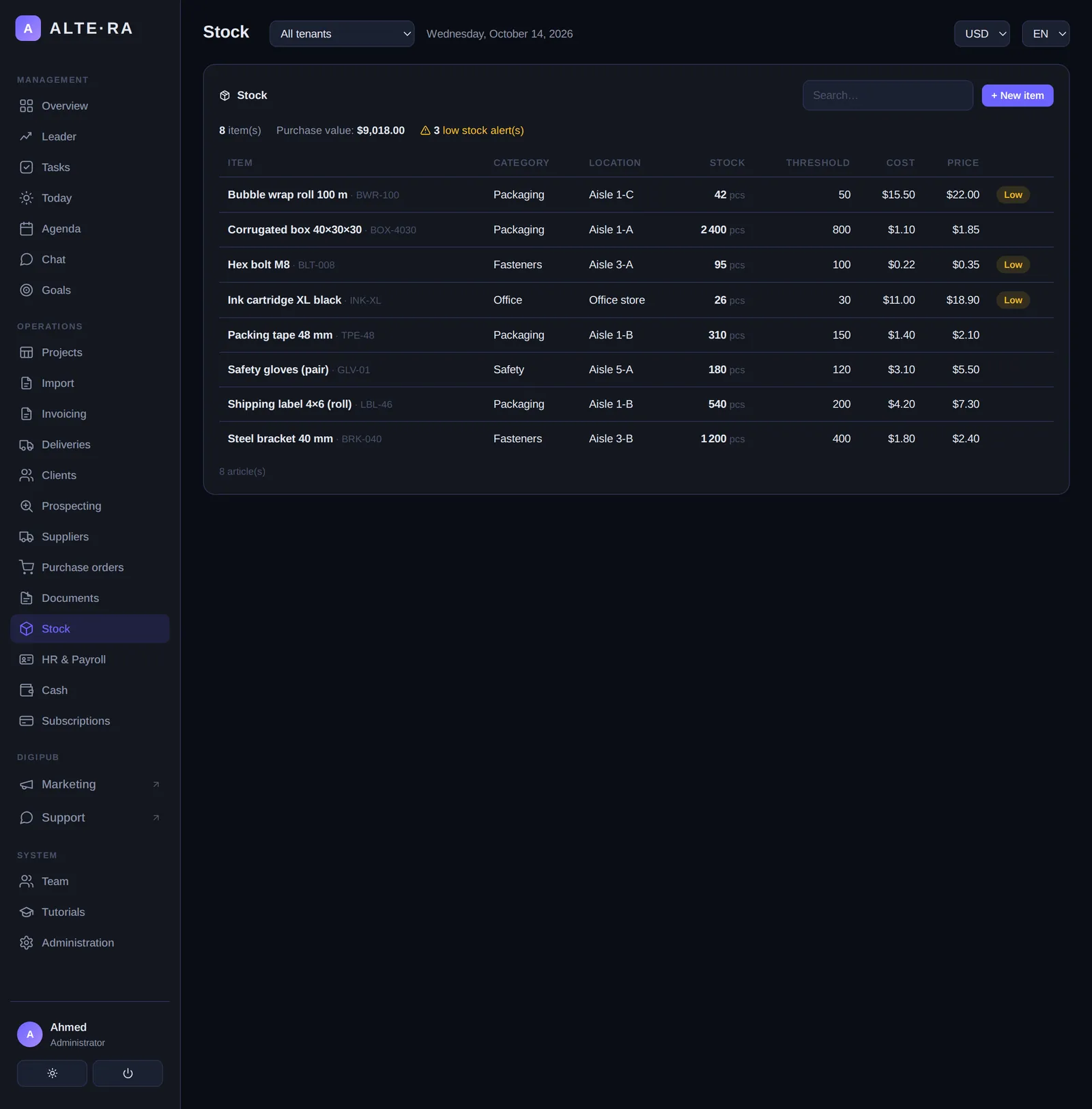The height and width of the screenshot is (1109, 1092).
Task: Click the Prospecting magnifier icon
Action: [26, 506]
